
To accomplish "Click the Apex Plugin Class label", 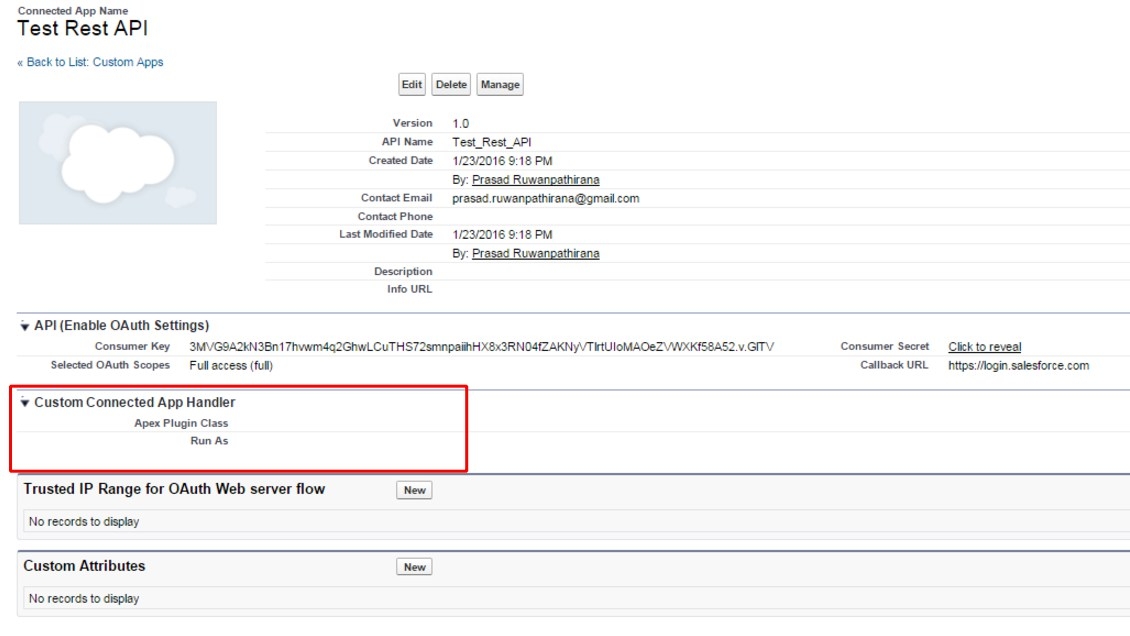I will point(181,423).
